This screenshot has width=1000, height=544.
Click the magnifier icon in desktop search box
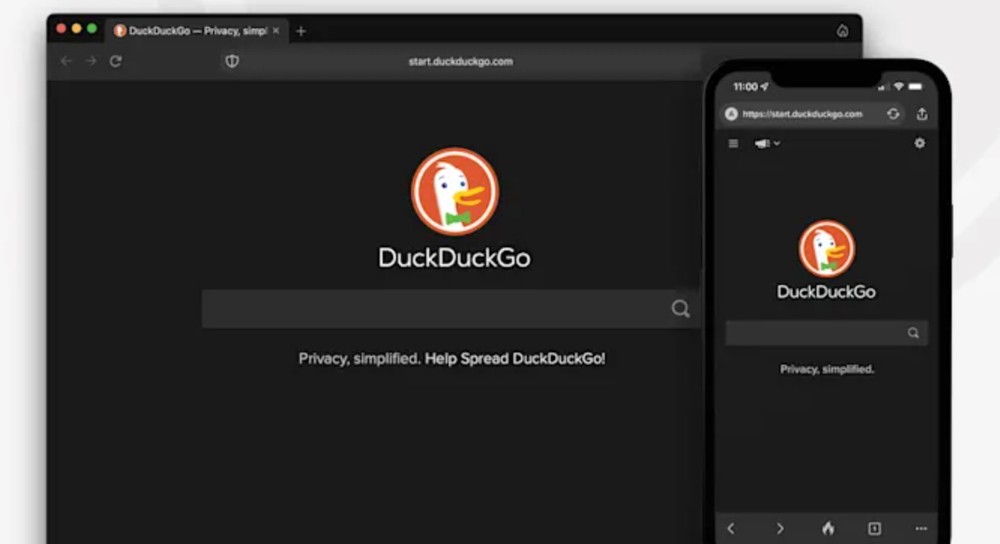click(680, 309)
